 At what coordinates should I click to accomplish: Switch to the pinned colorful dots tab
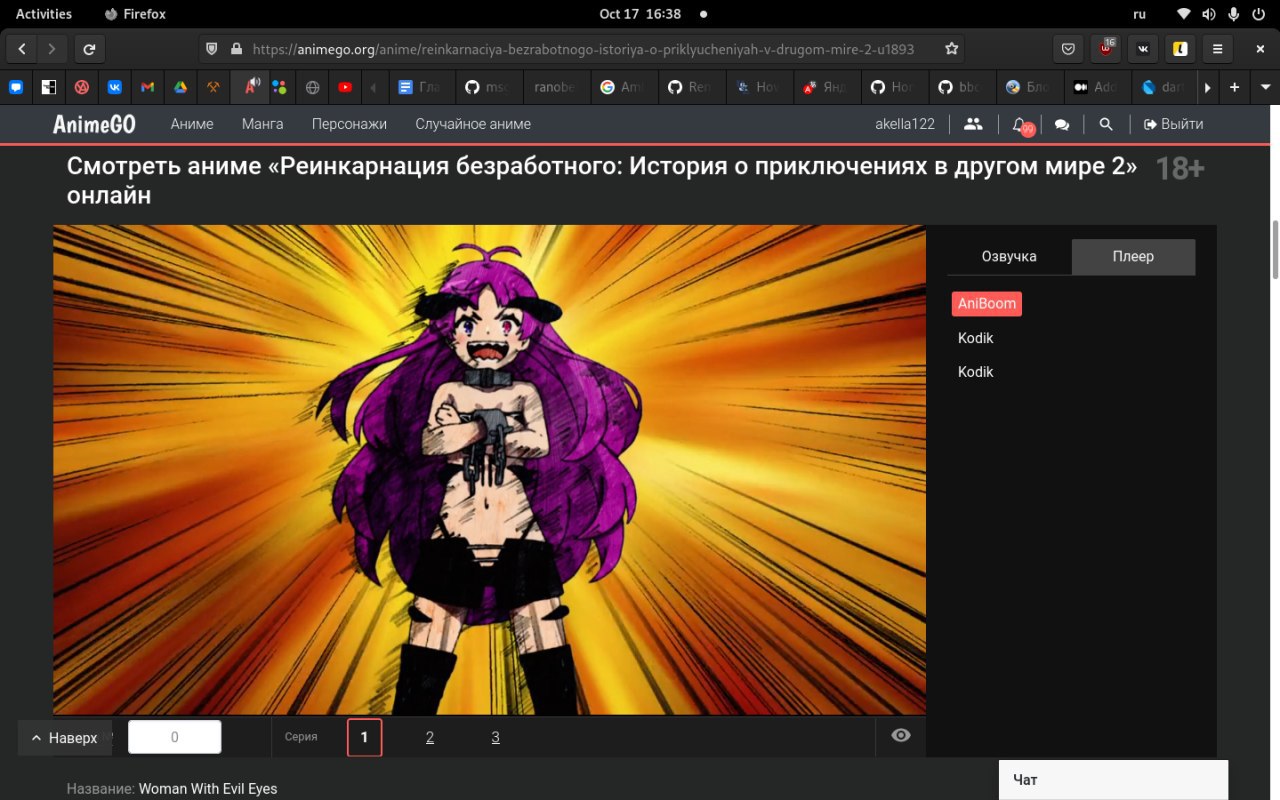pyautogui.click(x=280, y=87)
